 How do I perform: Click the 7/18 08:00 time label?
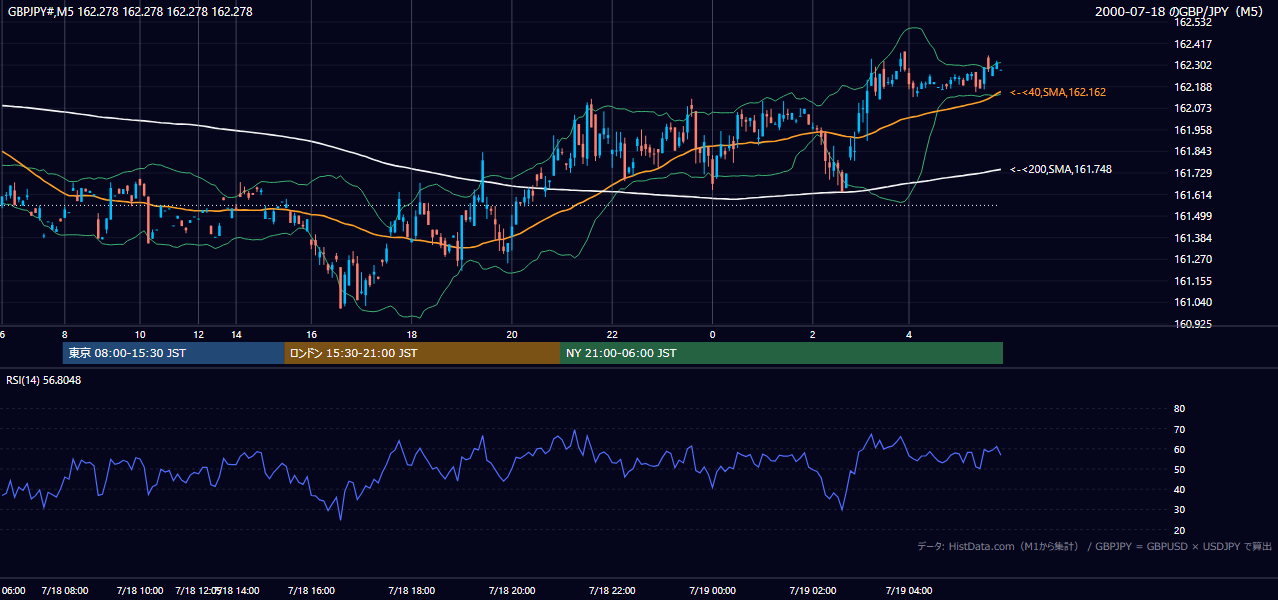(x=64, y=591)
